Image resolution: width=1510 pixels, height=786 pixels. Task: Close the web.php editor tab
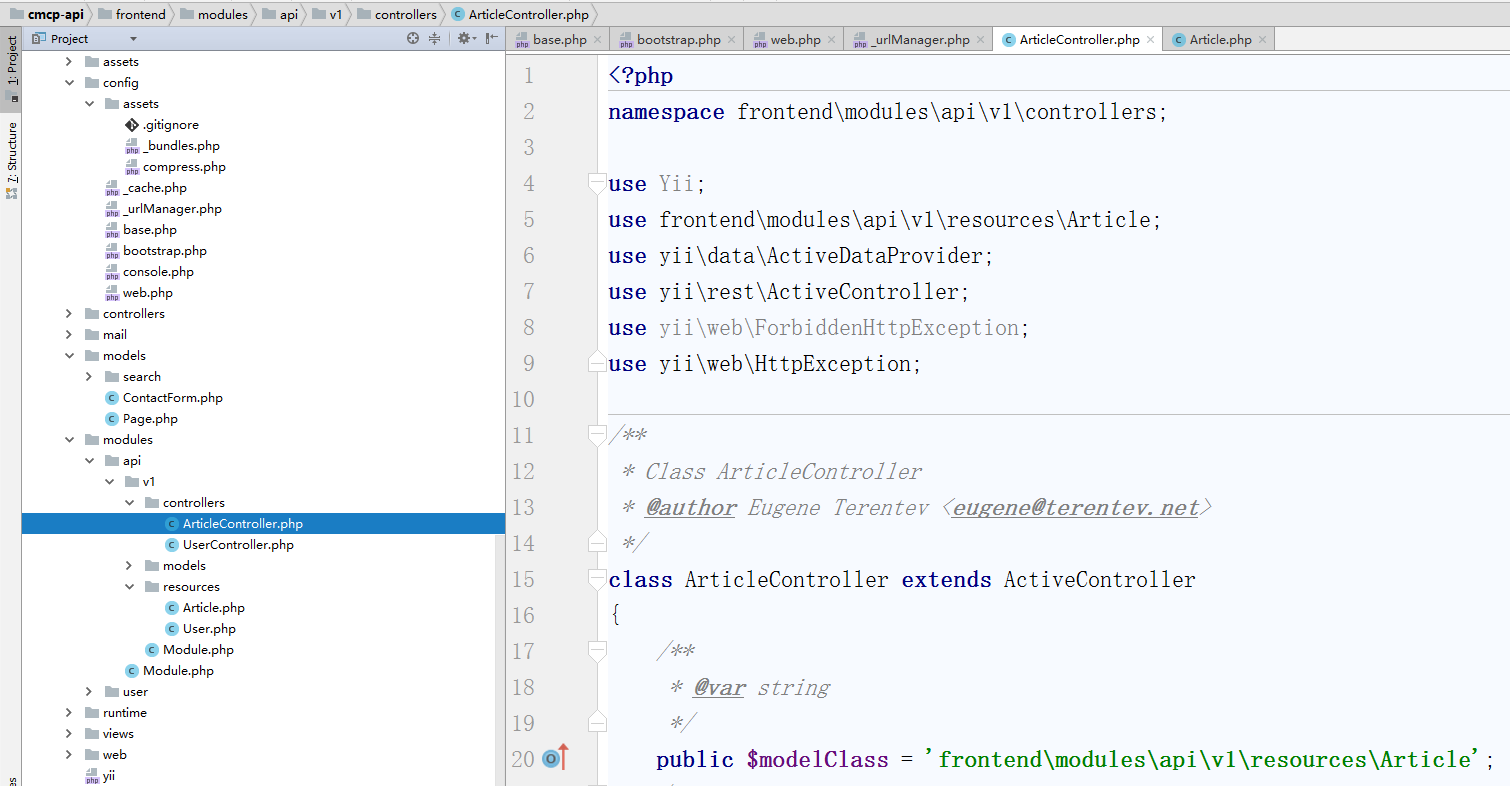click(x=831, y=40)
